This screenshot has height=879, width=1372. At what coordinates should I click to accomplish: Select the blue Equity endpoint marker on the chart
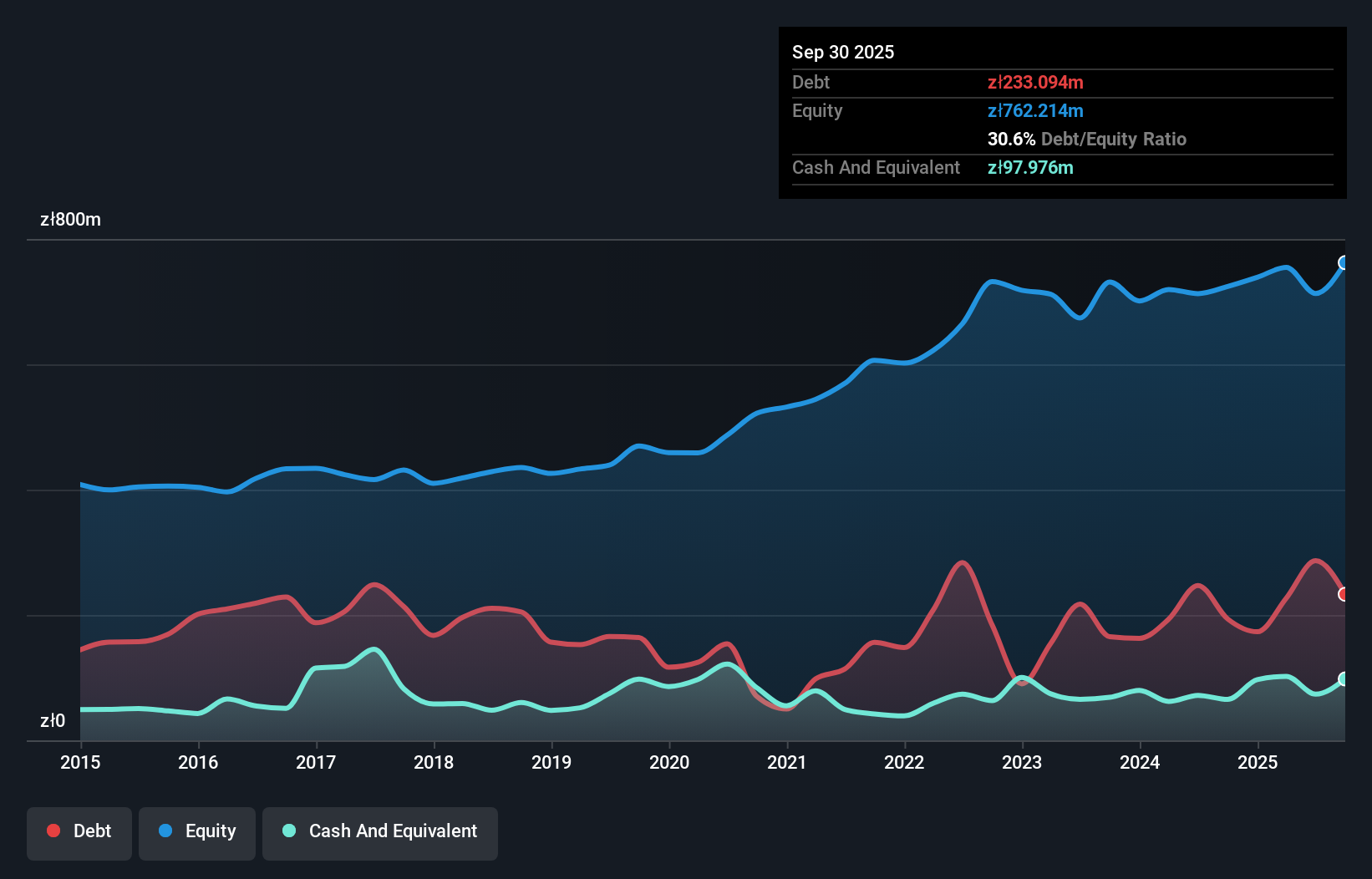click(1343, 263)
